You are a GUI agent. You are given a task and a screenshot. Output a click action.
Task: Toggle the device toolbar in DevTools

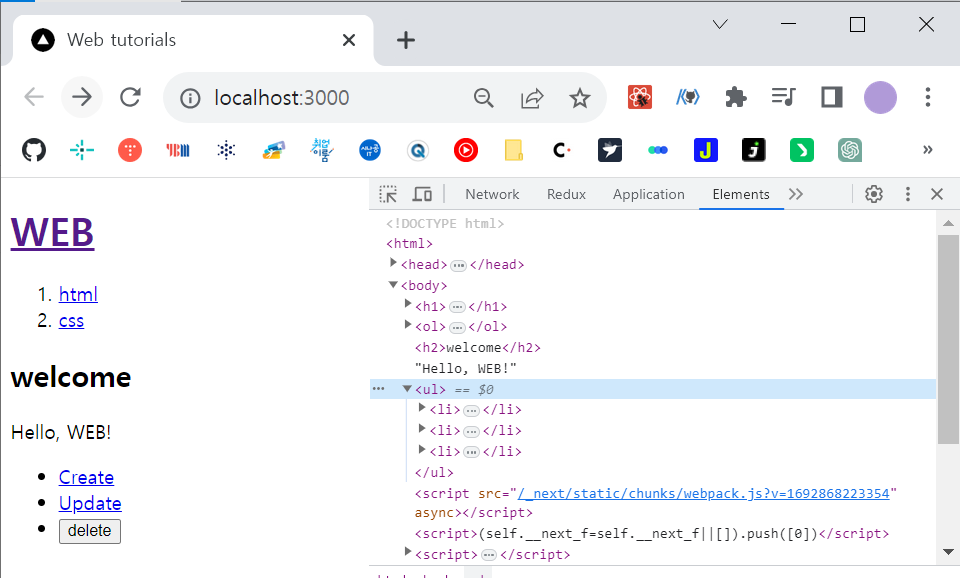point(422,194)
